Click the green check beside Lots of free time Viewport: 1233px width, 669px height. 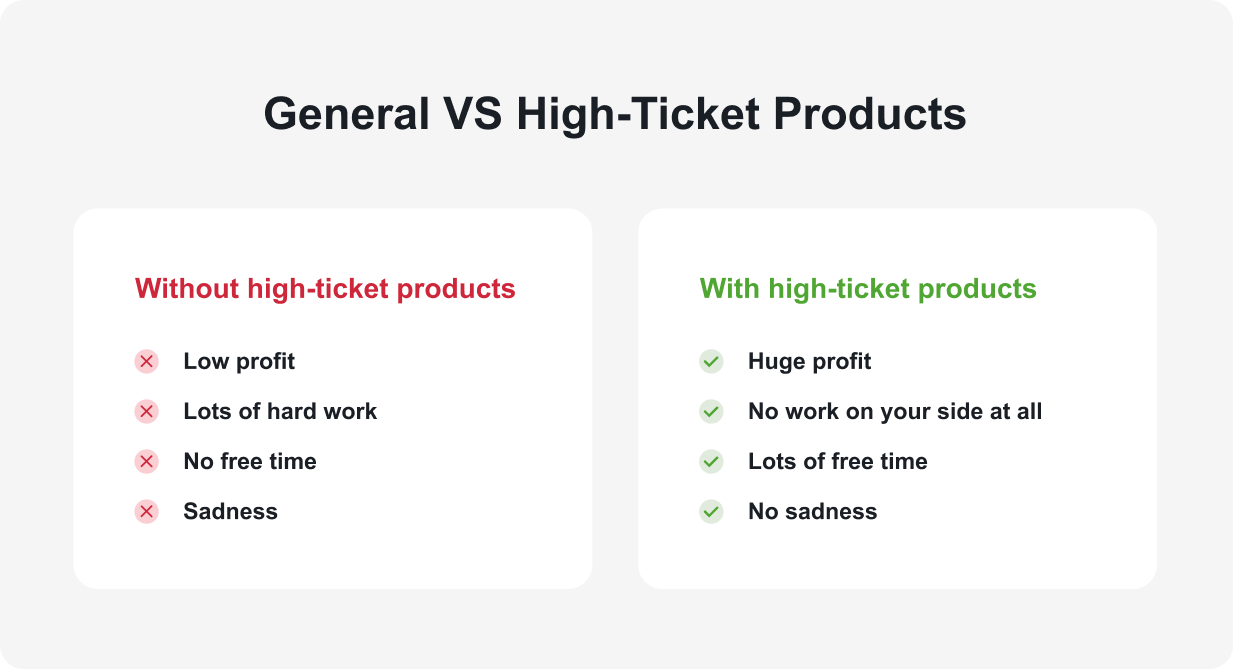click(x=711, y=461)
